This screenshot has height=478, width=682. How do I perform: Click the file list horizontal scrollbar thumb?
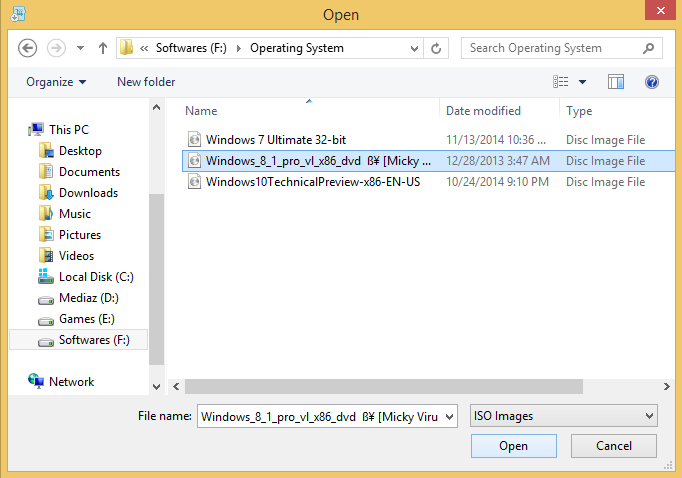click(384, 387)
